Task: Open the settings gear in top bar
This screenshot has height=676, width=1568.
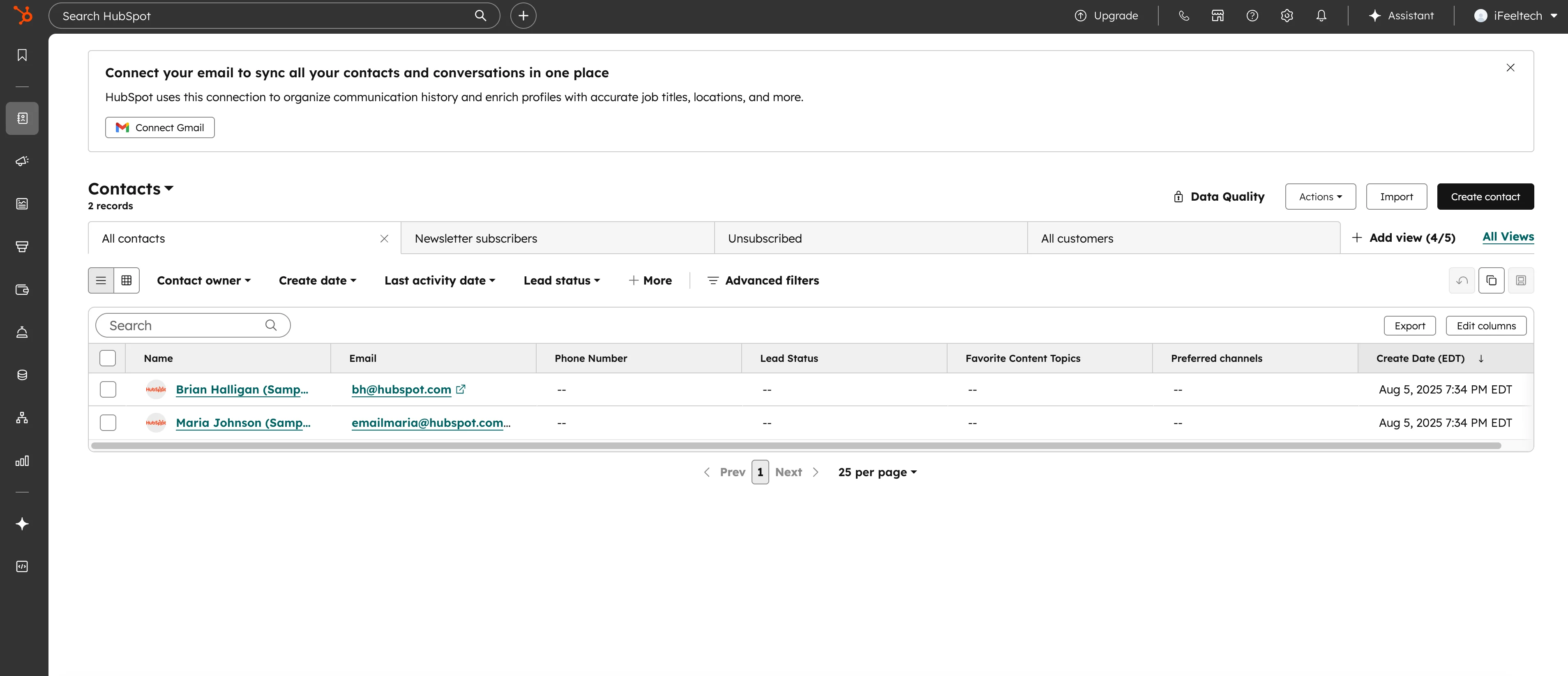Action: click(1286, 16)
